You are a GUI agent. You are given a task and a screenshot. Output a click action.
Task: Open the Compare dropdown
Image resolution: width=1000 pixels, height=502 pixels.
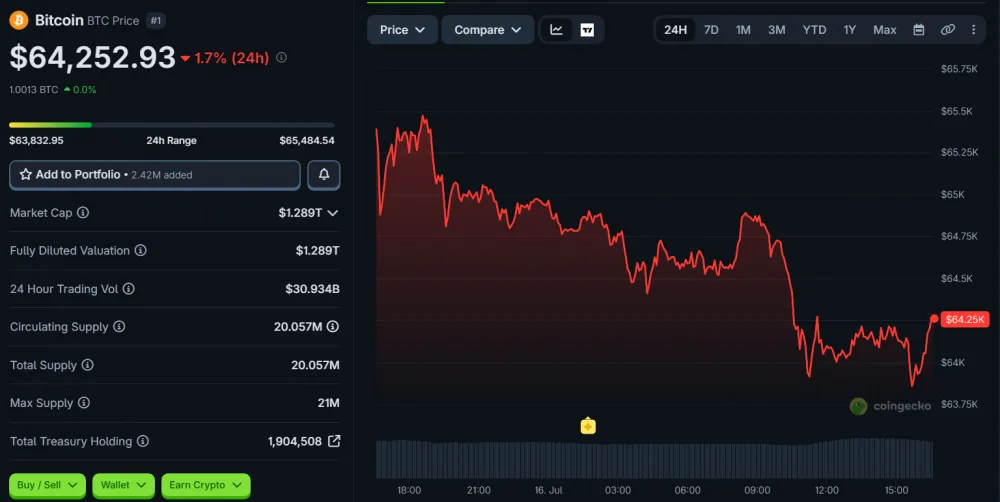(x=488, y=30)
